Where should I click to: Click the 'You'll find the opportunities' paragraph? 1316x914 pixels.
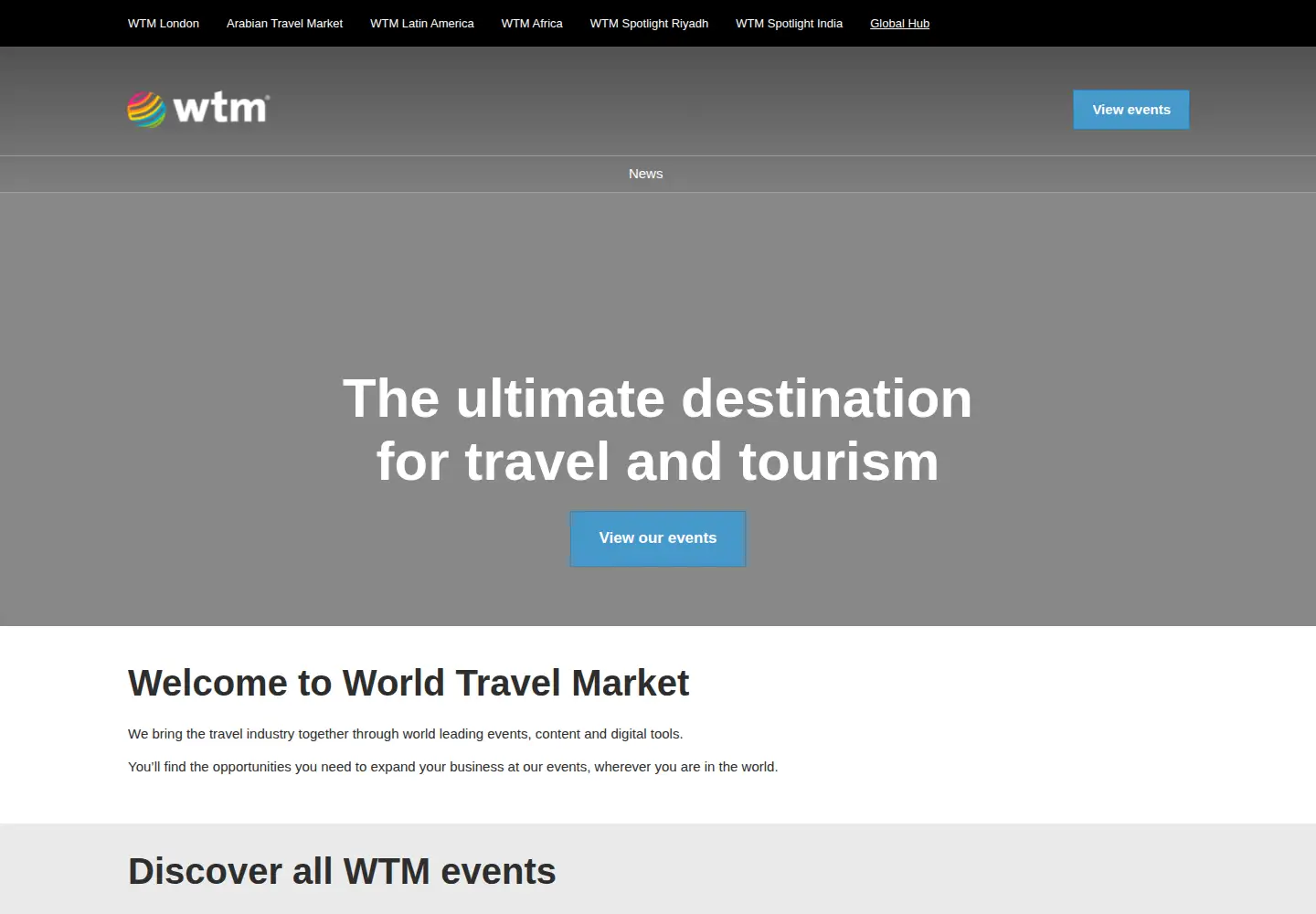point(453,767)
